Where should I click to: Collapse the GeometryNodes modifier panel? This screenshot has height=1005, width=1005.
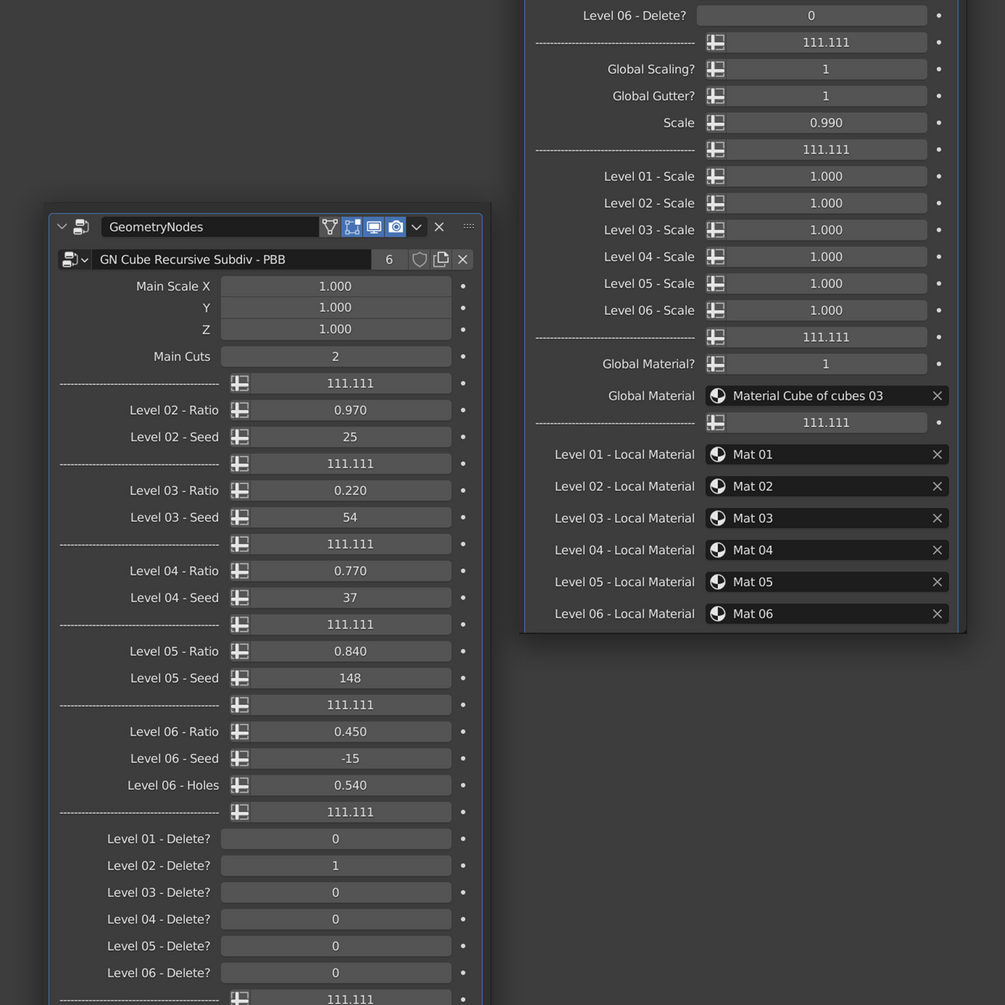(61, 226)
